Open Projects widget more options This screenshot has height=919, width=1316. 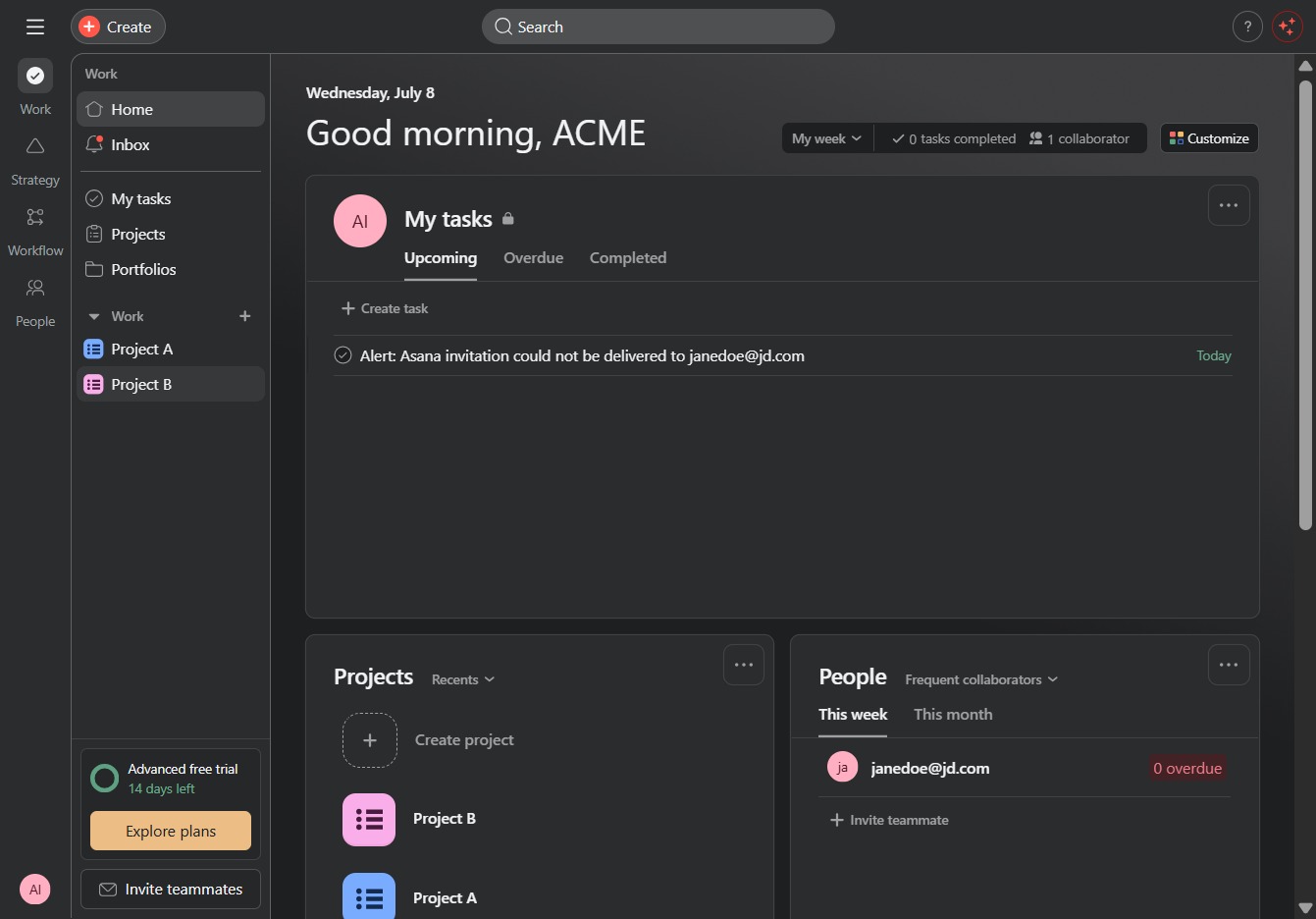pos(744,665)
